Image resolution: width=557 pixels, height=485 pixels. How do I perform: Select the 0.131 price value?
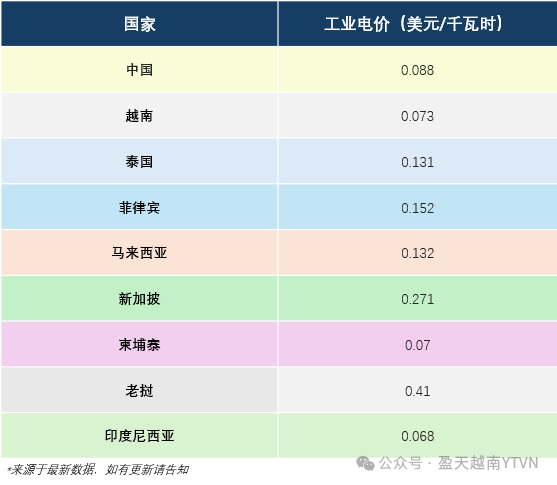click(417, 162)
